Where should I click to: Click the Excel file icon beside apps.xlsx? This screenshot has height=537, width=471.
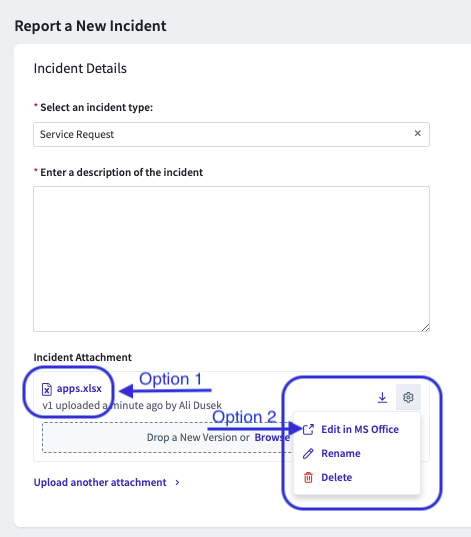47,389
